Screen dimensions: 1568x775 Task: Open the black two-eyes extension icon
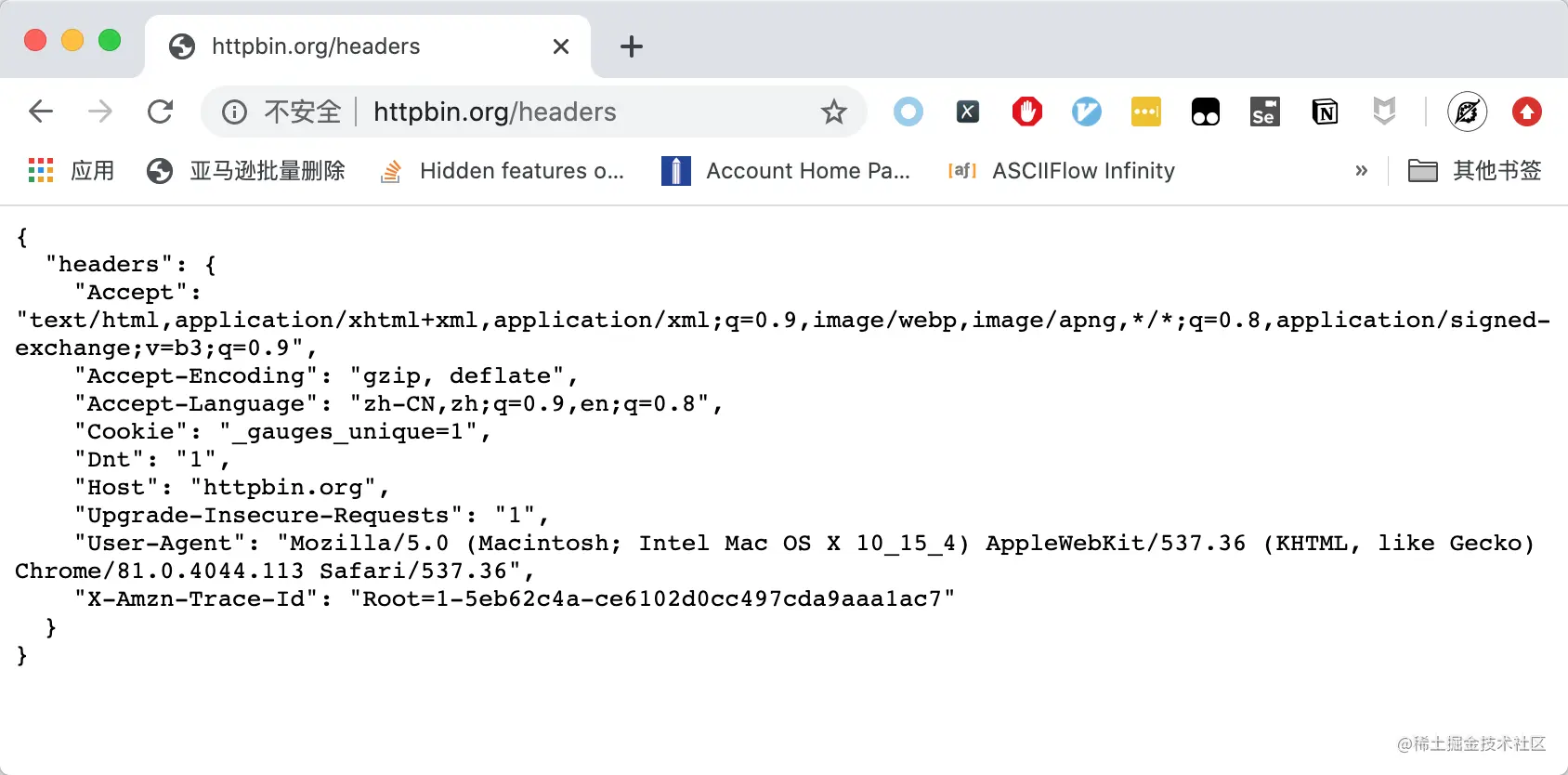1206,112
